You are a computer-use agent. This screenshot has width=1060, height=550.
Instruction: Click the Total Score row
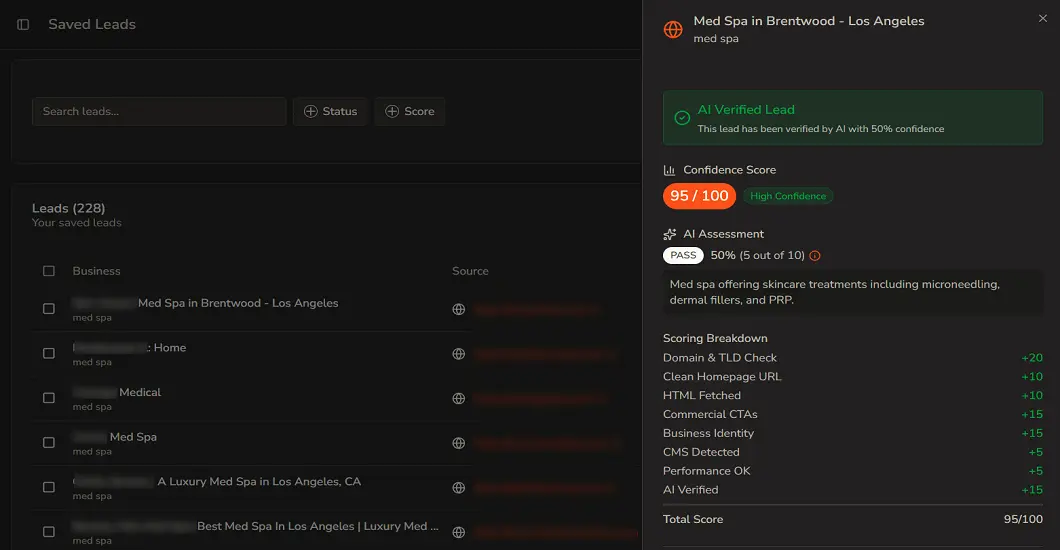(852, 520)
